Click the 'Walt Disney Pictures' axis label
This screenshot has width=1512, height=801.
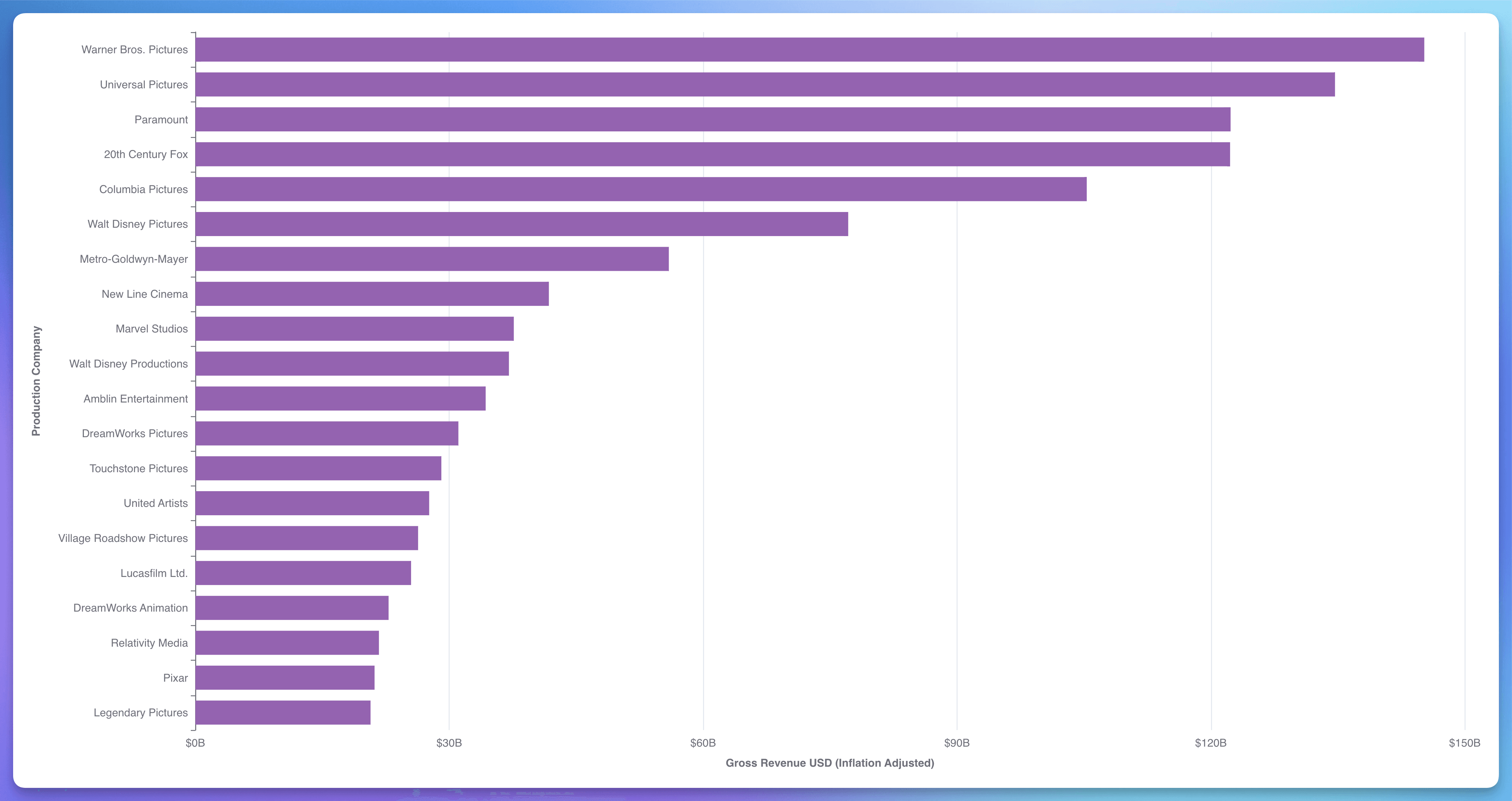[138, 224]
